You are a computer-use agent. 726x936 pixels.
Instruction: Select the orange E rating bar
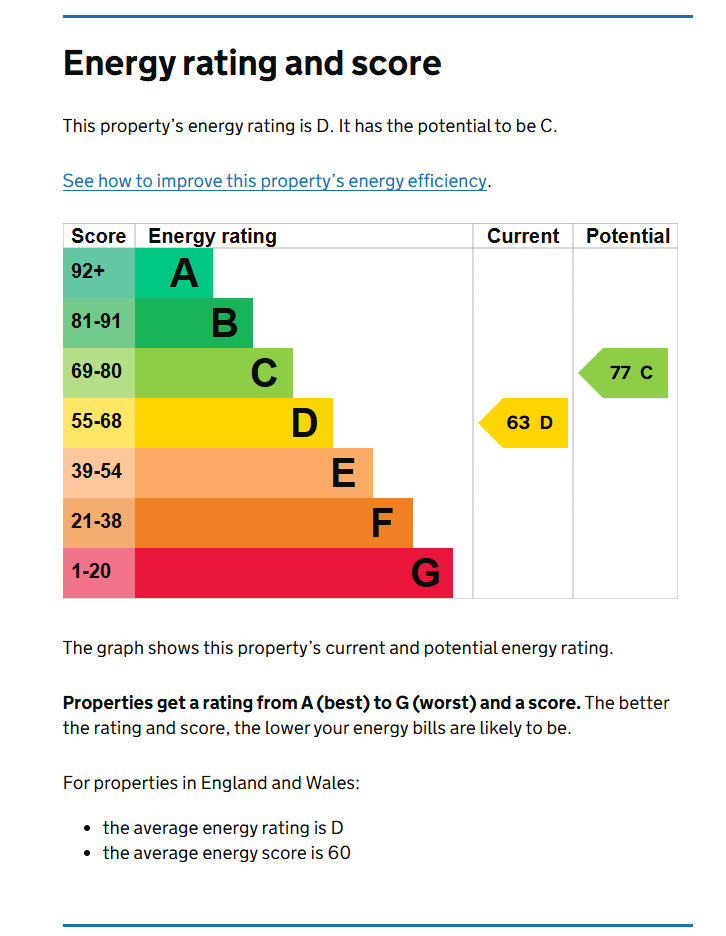click(254, 473)
